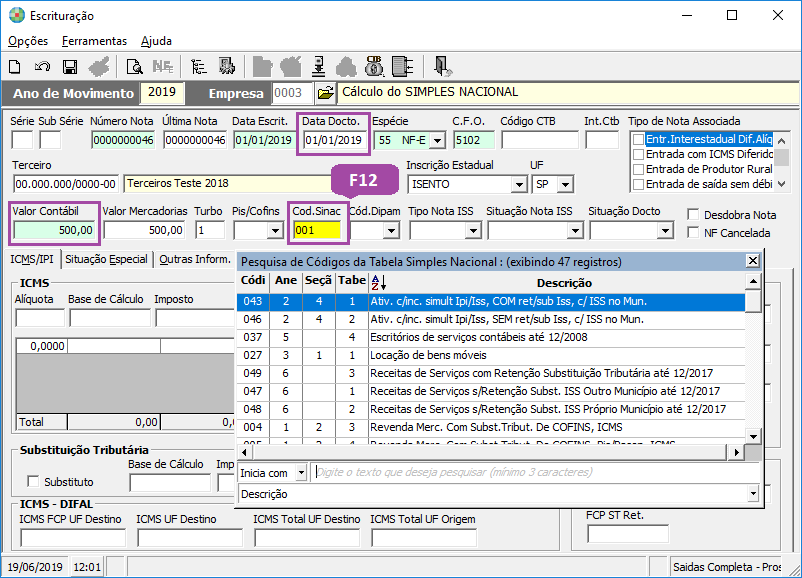Select row 037 Escritórios de serviços contábeis

pos(491,338)
